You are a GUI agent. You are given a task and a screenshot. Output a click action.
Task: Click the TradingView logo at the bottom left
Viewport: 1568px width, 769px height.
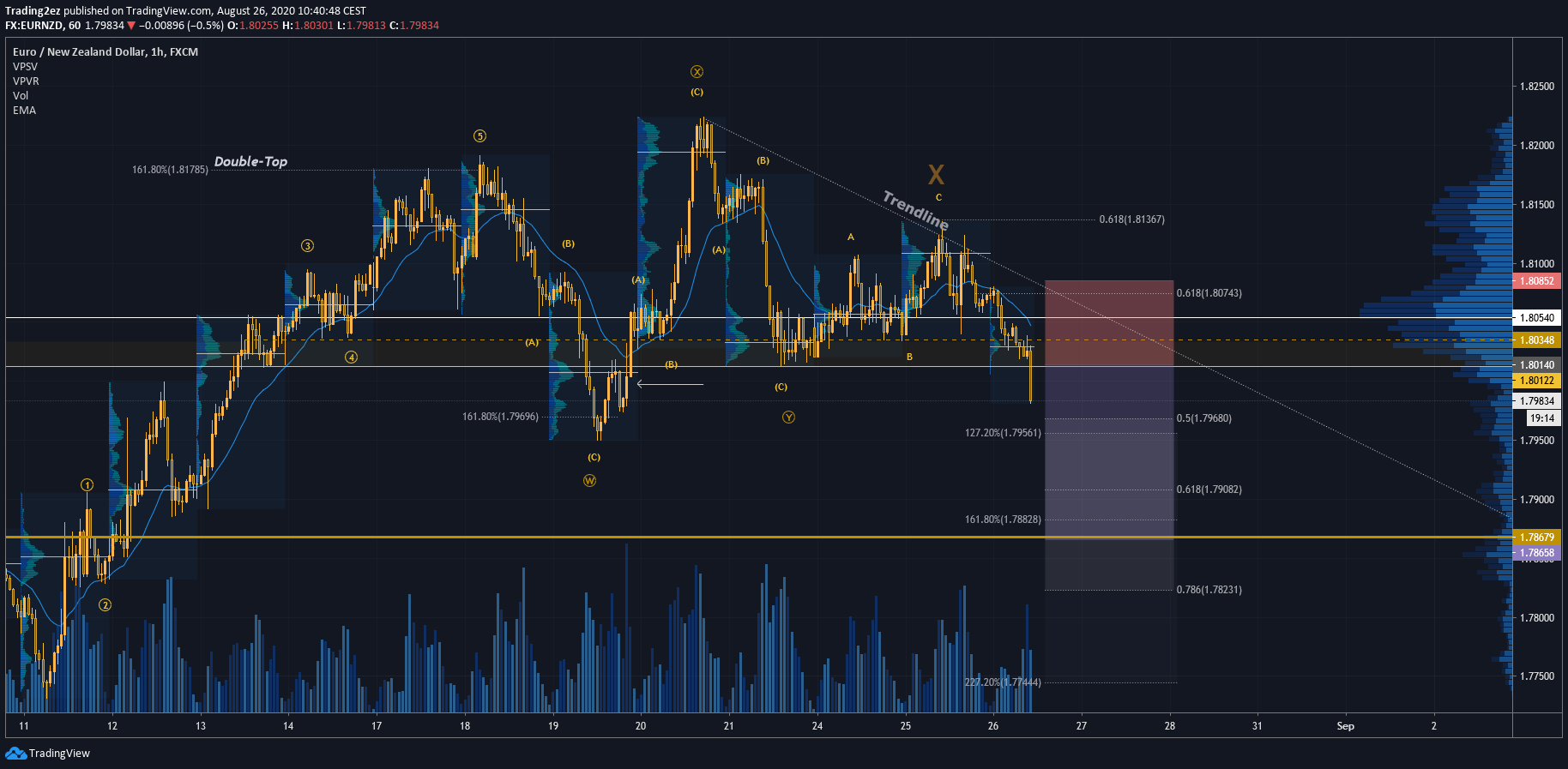(x=48, y=753)
